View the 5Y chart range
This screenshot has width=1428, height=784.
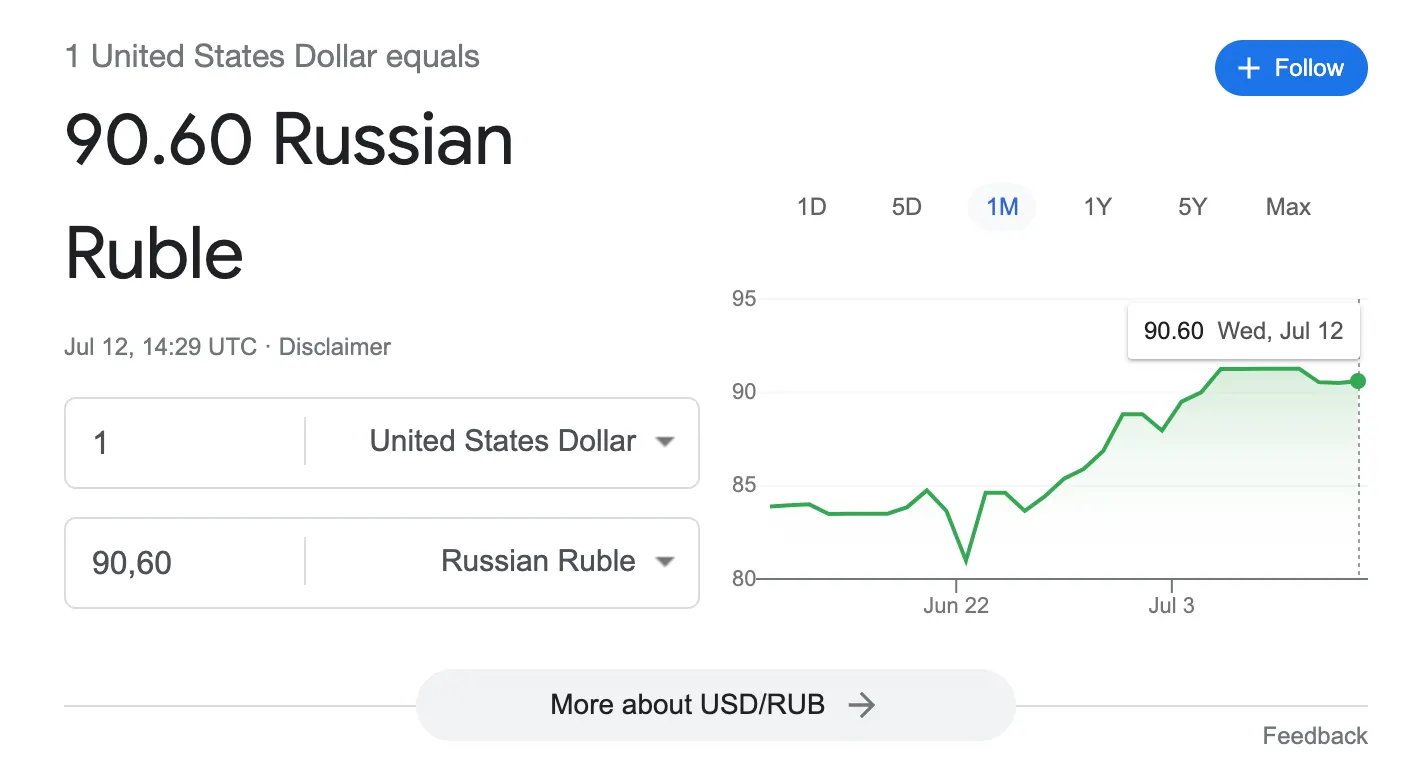tap(1192, 207)
